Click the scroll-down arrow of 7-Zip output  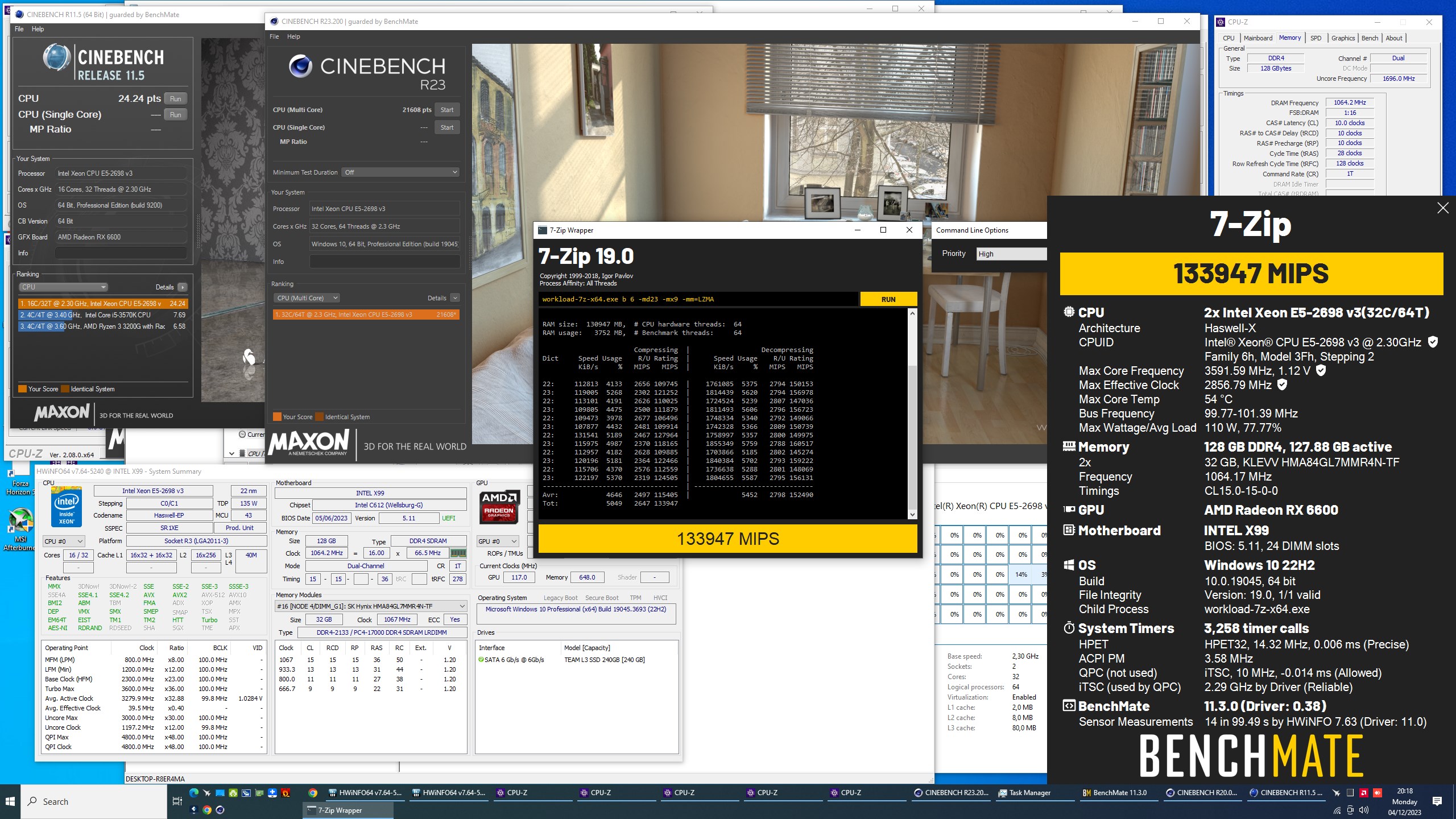[x=912, y=515]
